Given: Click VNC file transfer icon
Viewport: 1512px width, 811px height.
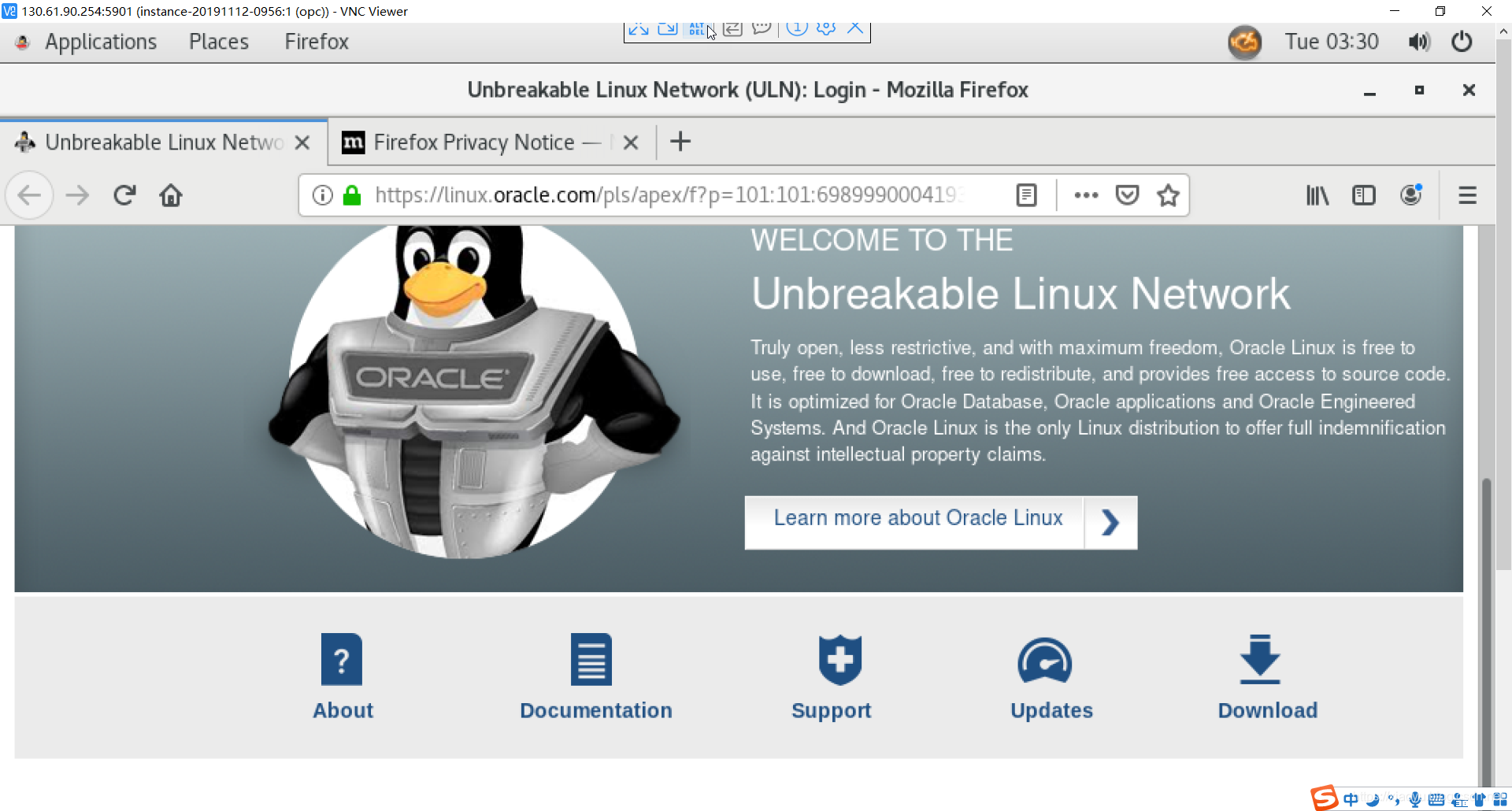Looking at the screenshot, I should [732, 29].
